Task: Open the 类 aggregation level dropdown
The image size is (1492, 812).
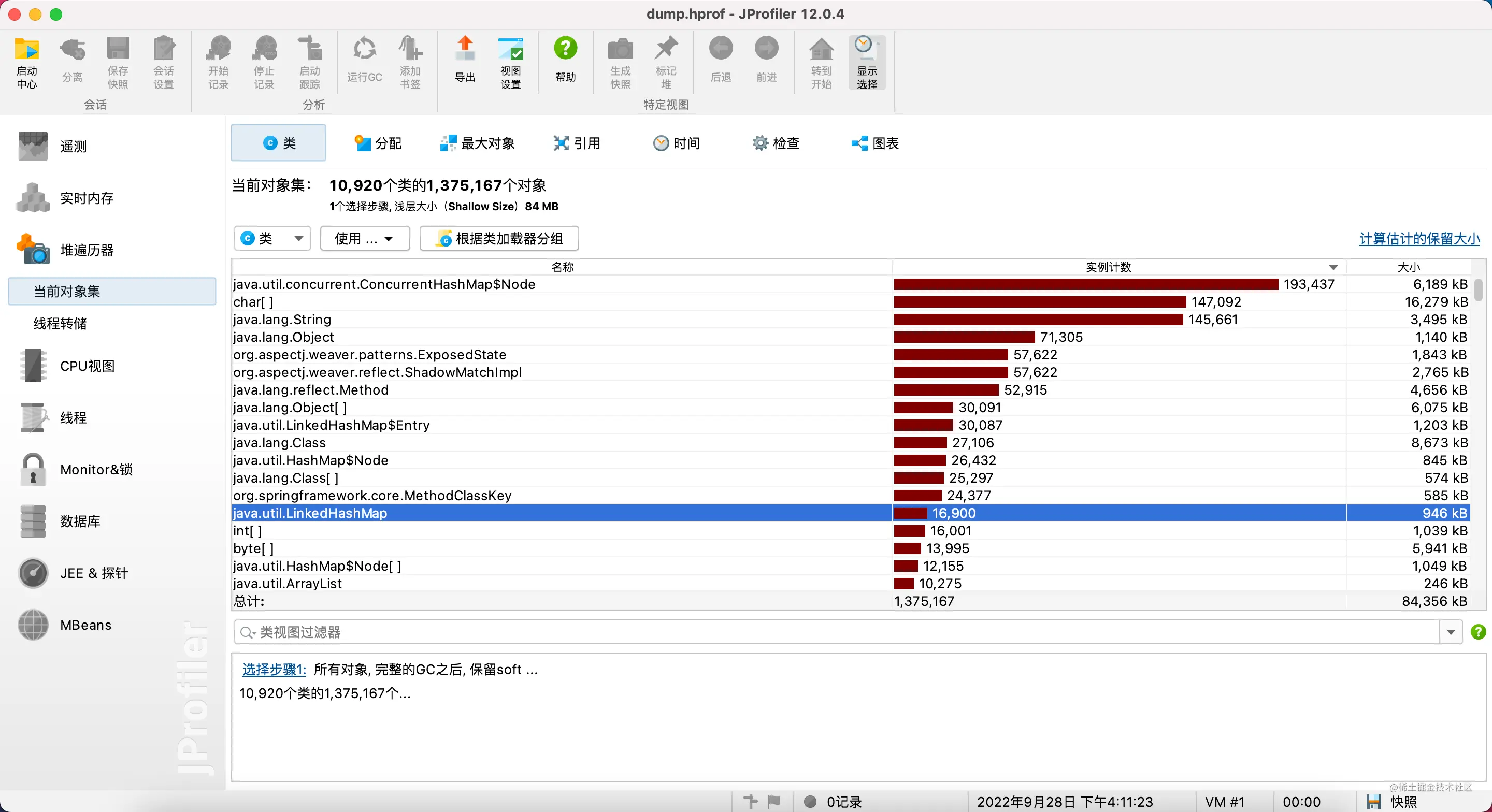Action: pos(272,238)
